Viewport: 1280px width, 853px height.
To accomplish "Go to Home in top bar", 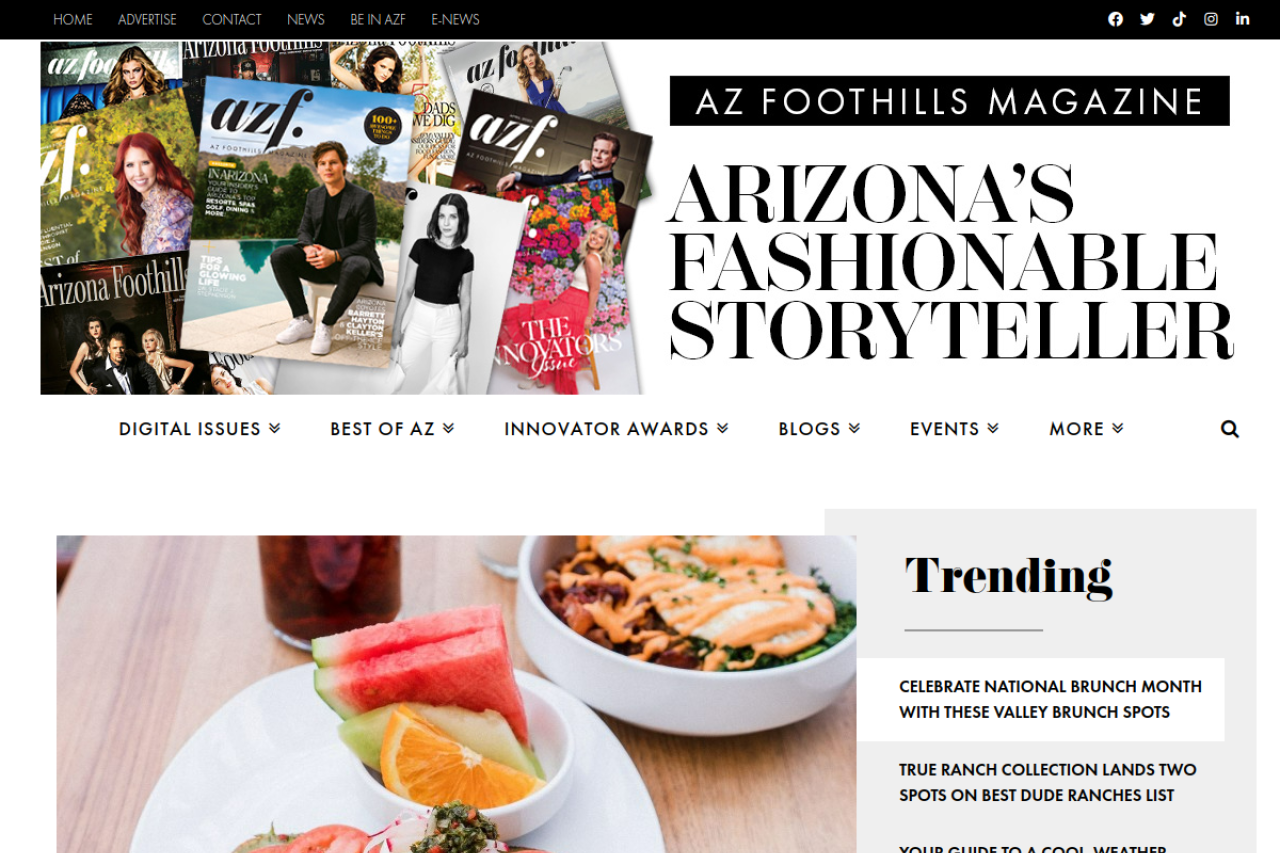I will [73, 19].
